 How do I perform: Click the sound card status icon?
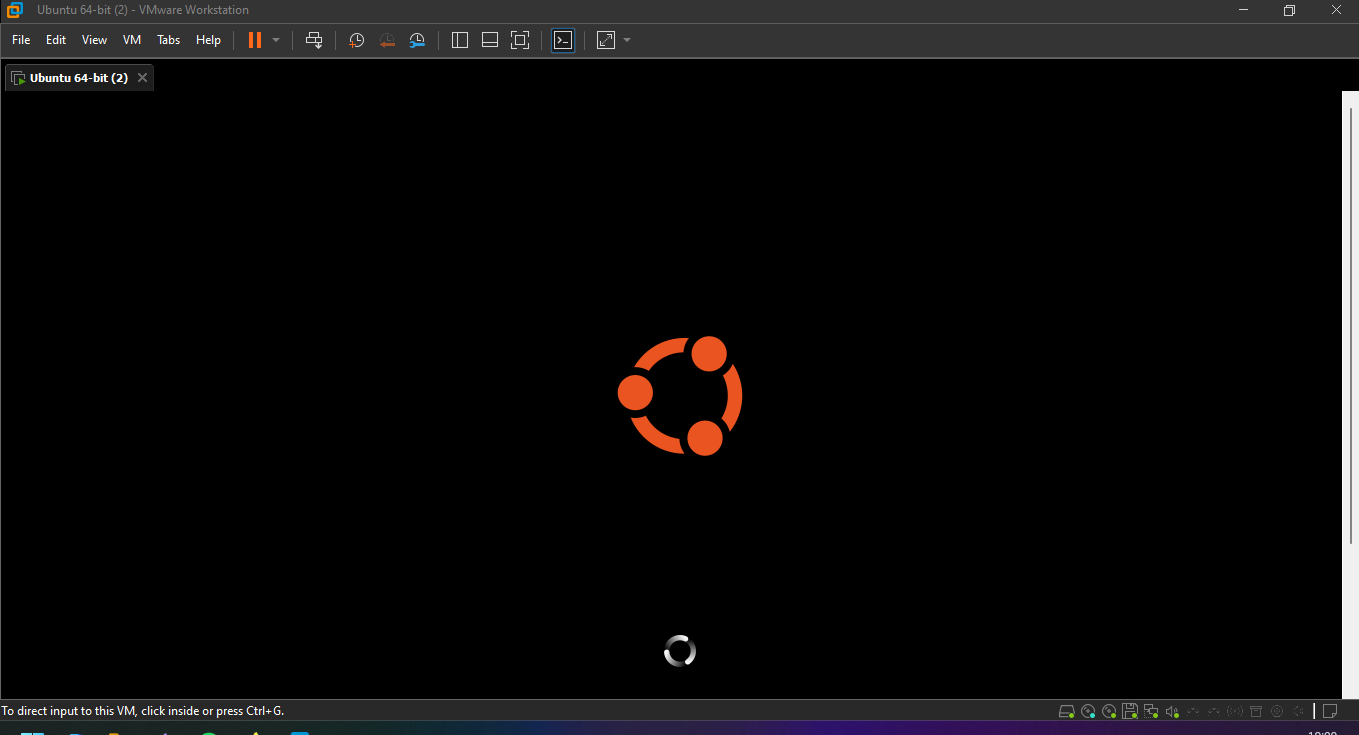[x=1172, y=711]
